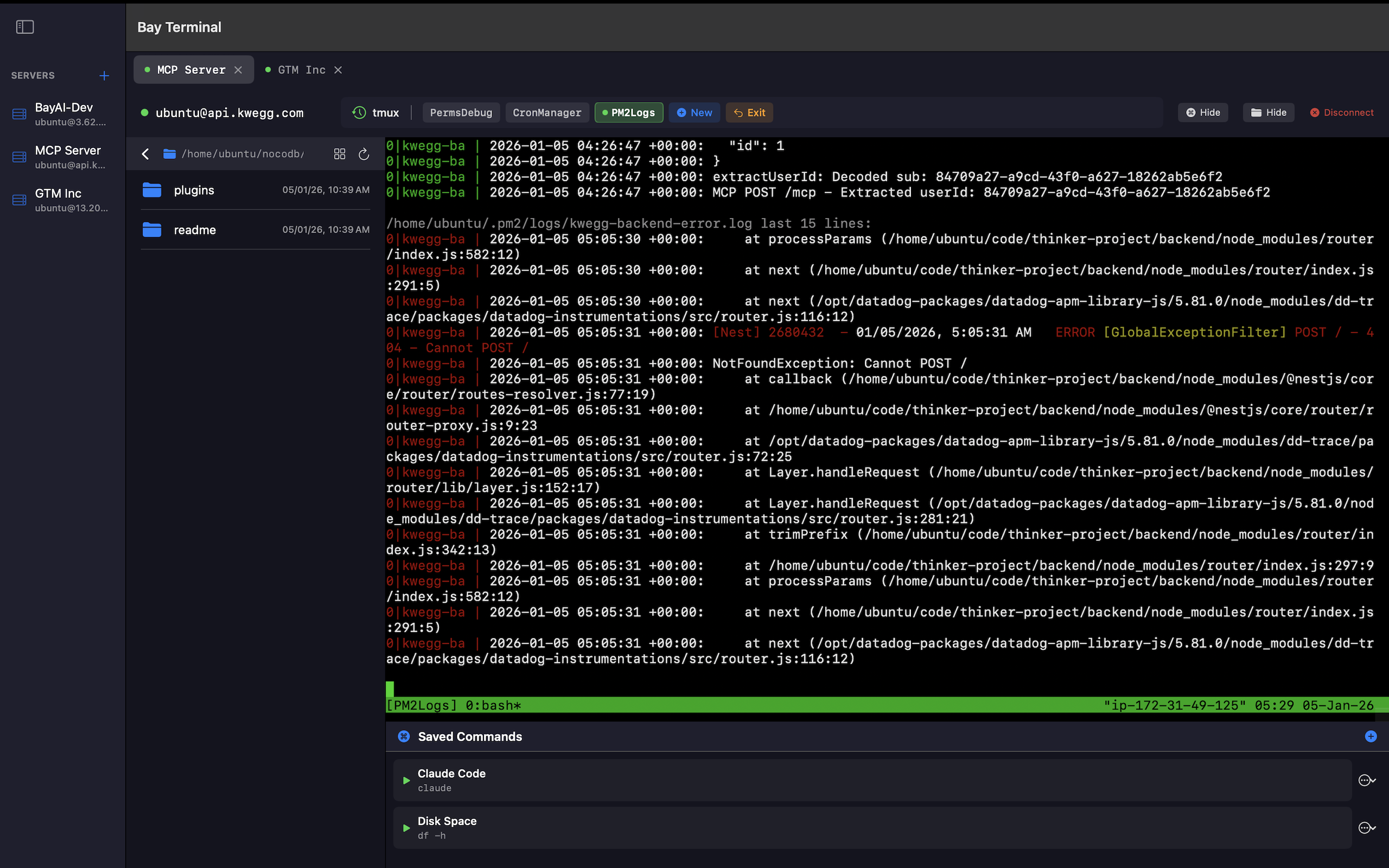Toggle the active PM2Logs session
Image resolution: width=1389 pixels, height=868 pixels.
point(629,112)
